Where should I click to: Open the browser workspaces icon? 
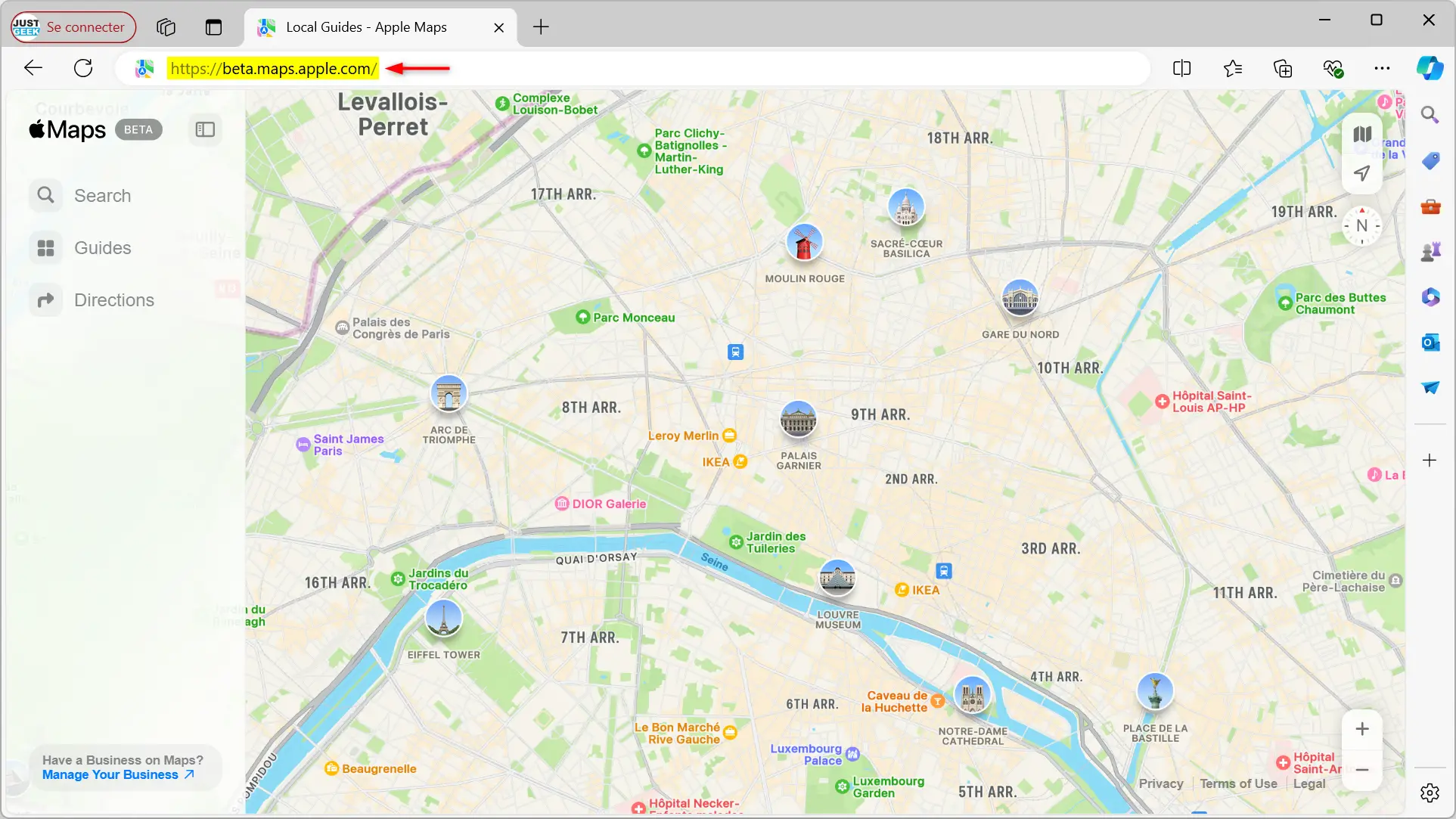pyautogui.click(x=166, y=27)
